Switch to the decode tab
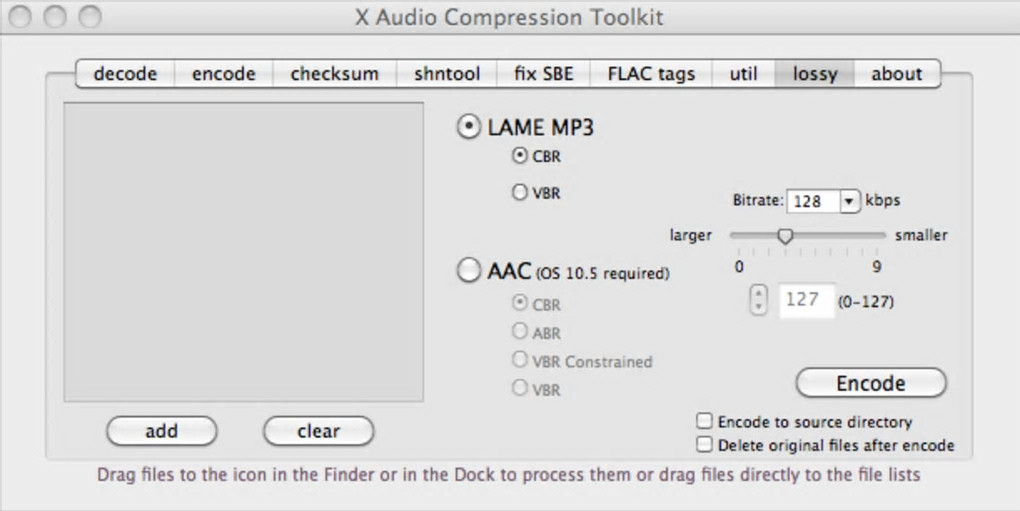 (126, 74)
